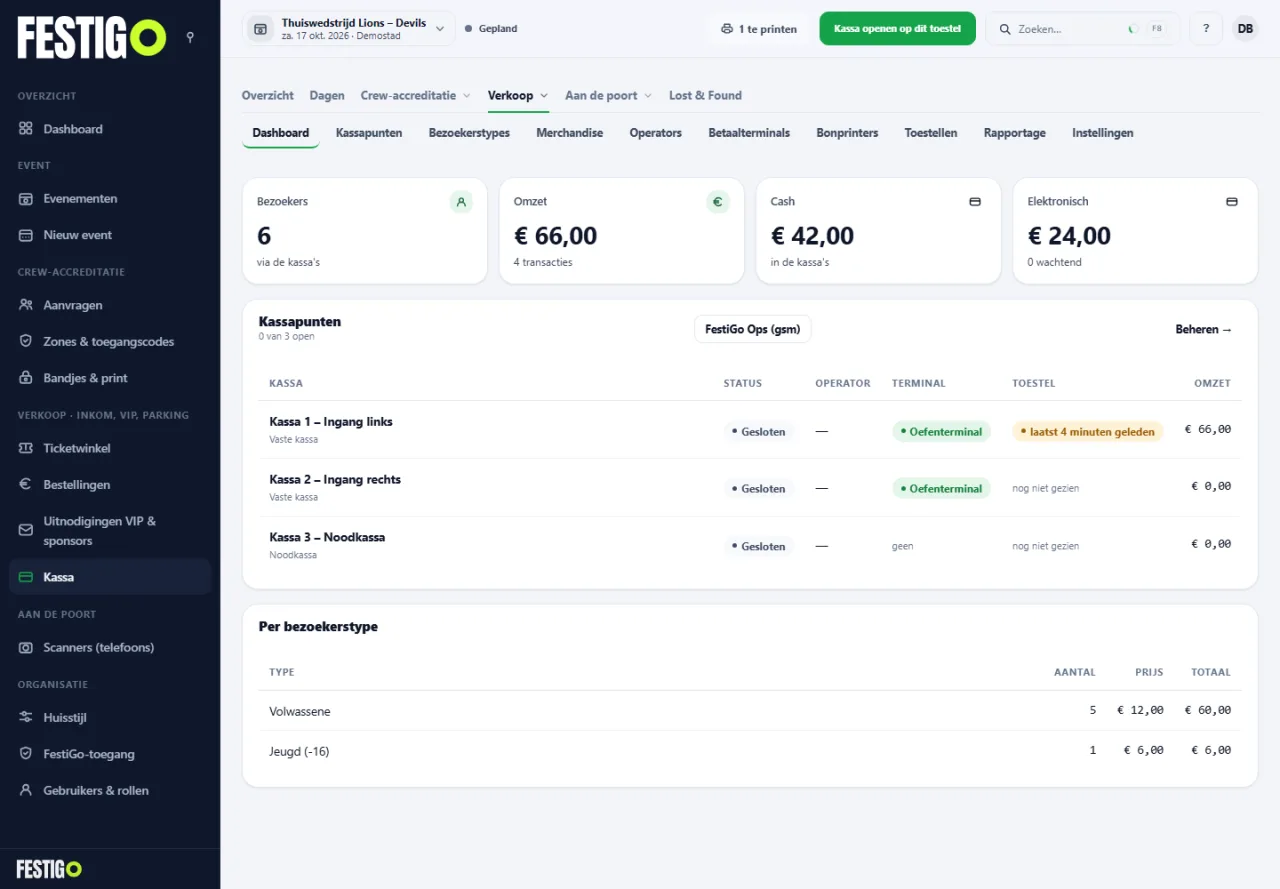1280x889 pixels.
Task: Click the location pin icon beside FestiGo logo
Action: 190,38
